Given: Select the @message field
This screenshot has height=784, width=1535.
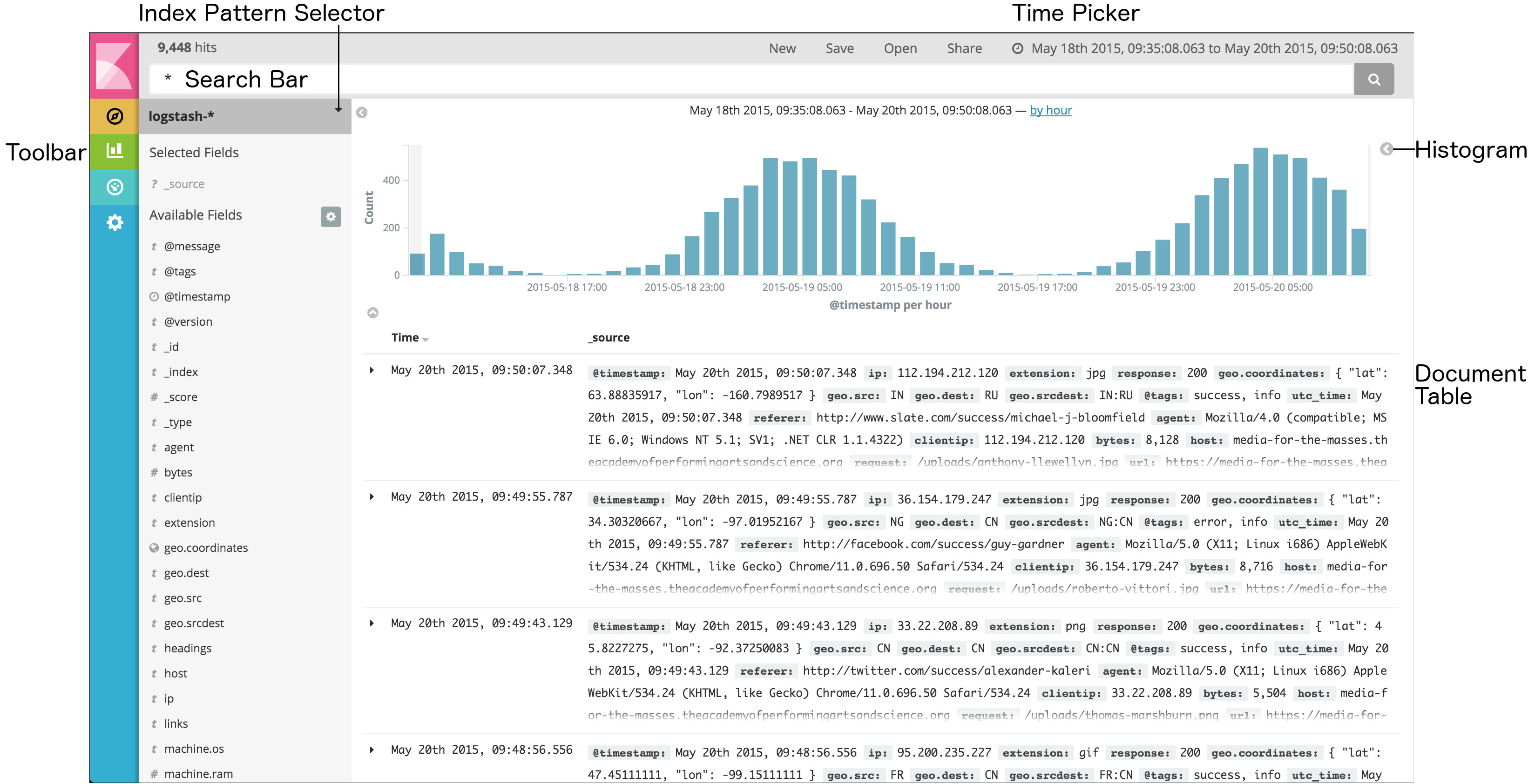Looking at the screenshot, I should pos(191,247).
